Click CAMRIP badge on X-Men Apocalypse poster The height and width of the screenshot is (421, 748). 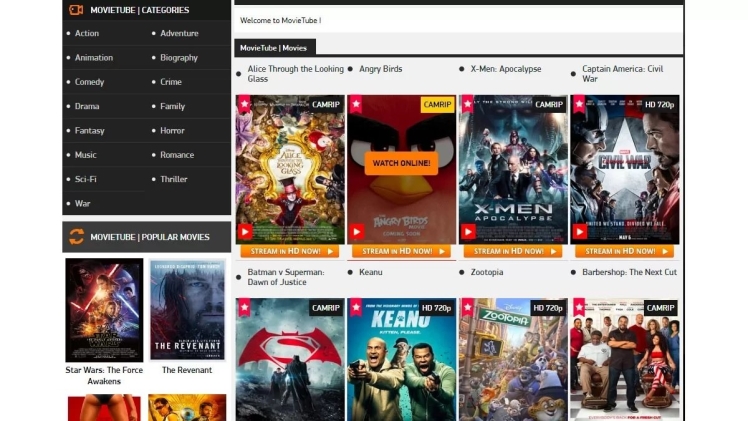549,104
